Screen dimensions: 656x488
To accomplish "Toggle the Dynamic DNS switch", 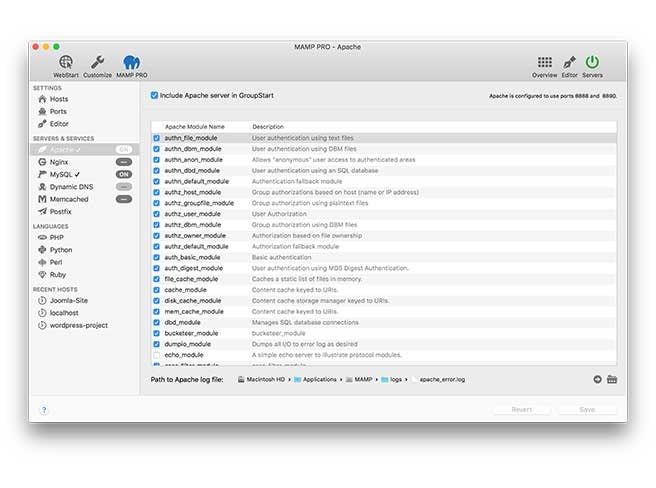I will (124, 187).
